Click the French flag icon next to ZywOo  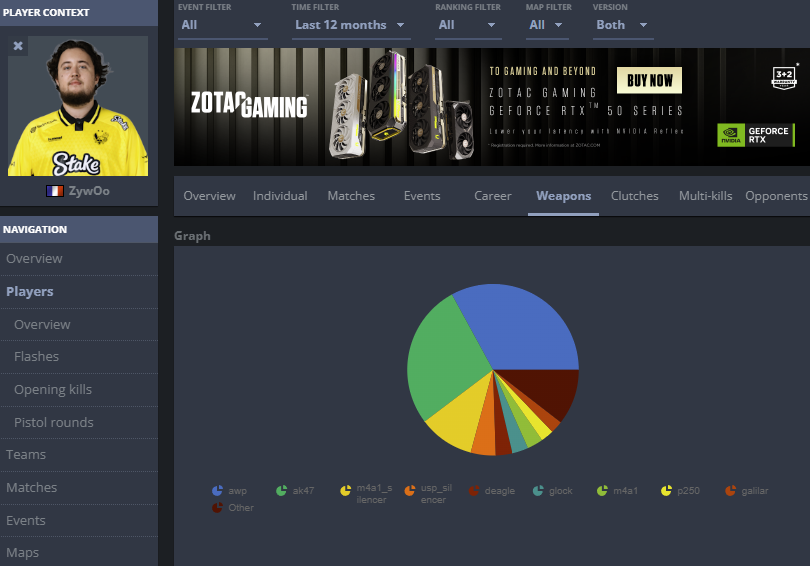pos(55,191)
